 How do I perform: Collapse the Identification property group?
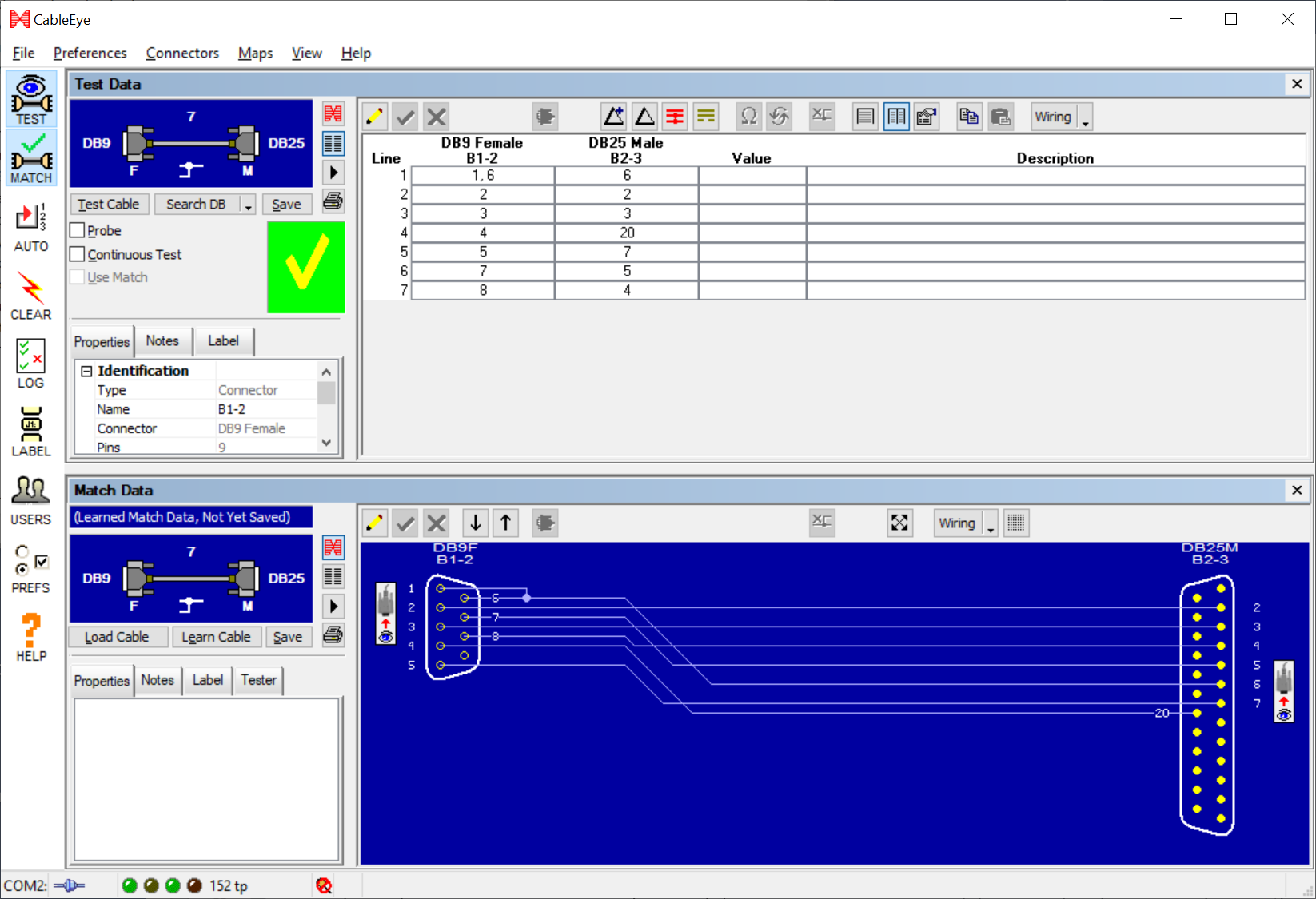tap(86, 372)
